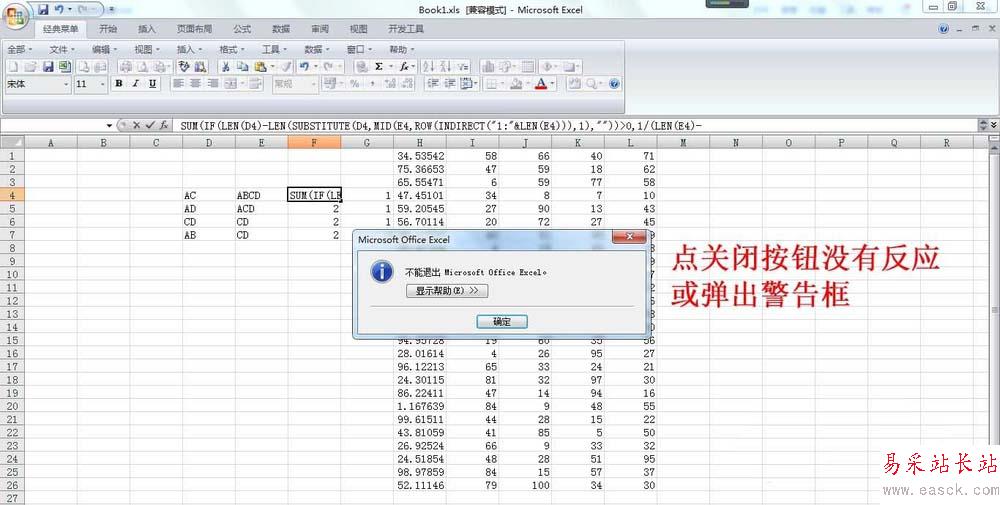
Task: Click the Spelling check icon
Action: tap(184, 66)
